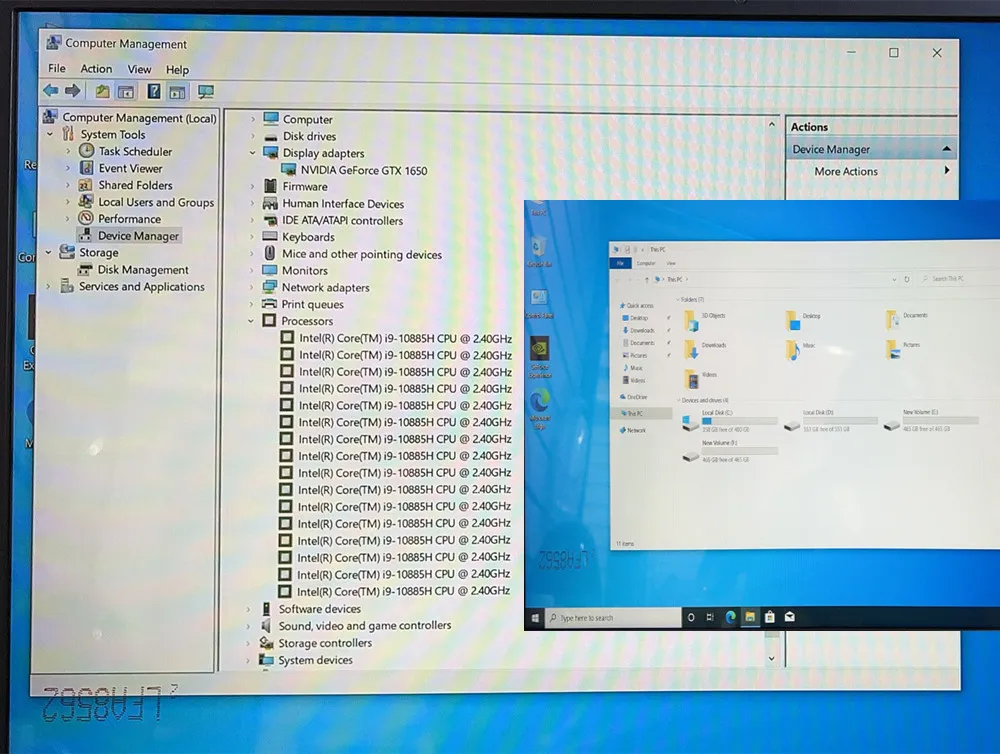Viewport: 1000px width, 754px height.
Task: Click the Scan for hardware changes monitor icon
Action: tap(205, 92)
